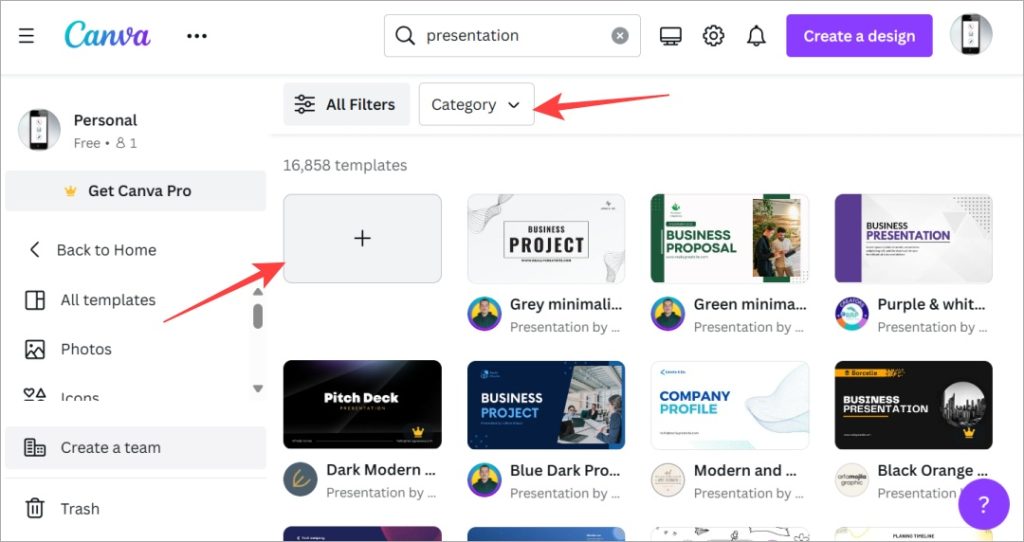Click the 'Personal' team name

coord(105,120)
